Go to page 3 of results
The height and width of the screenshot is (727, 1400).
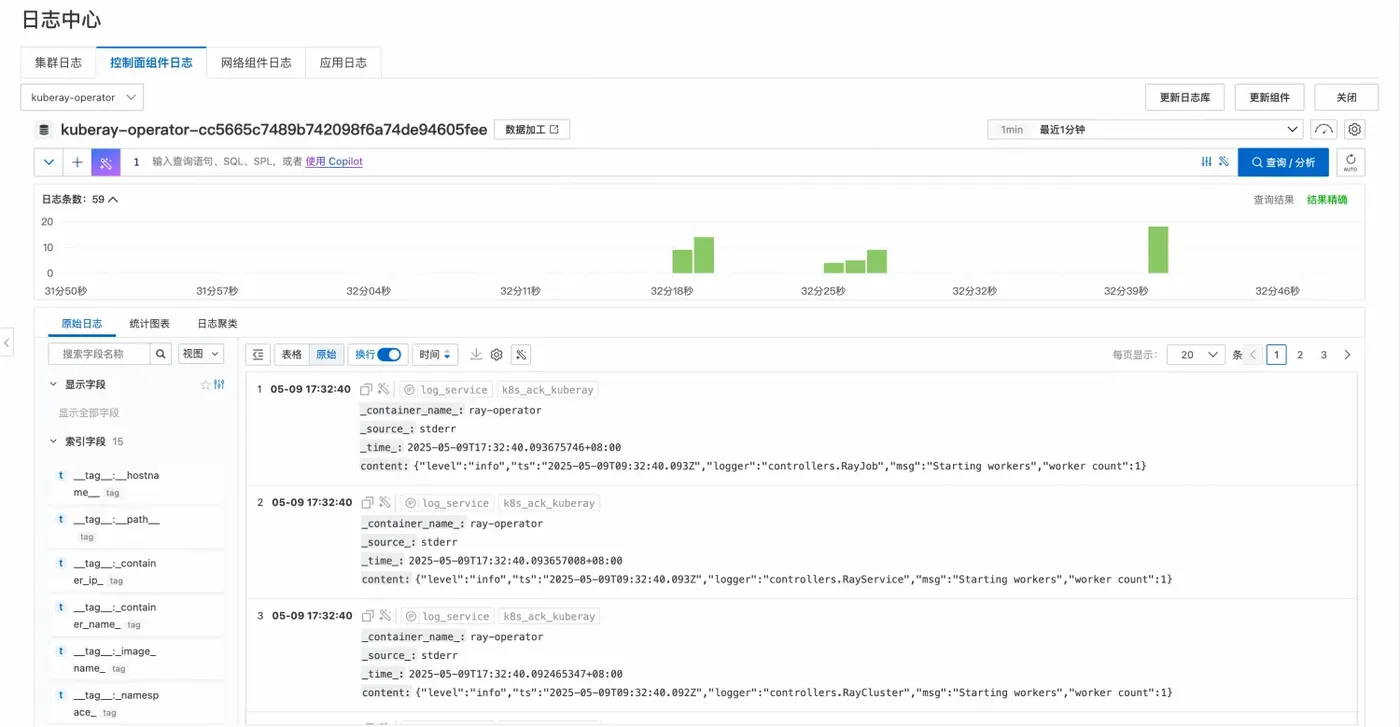click(1324, 355)
